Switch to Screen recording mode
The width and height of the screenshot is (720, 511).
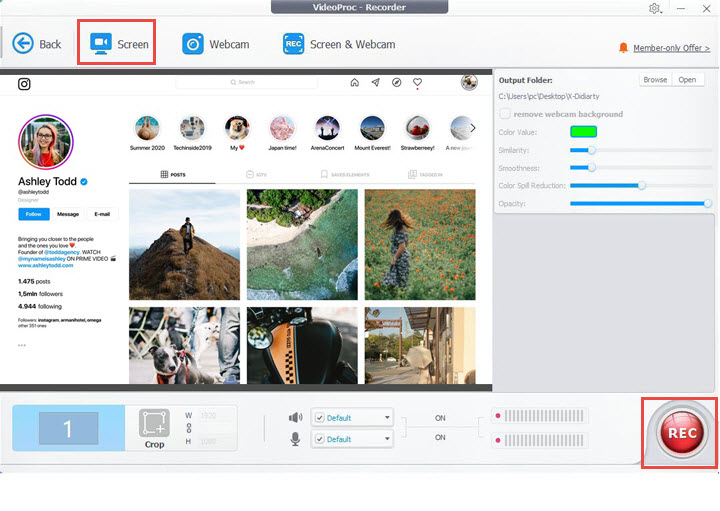point(118,44)
